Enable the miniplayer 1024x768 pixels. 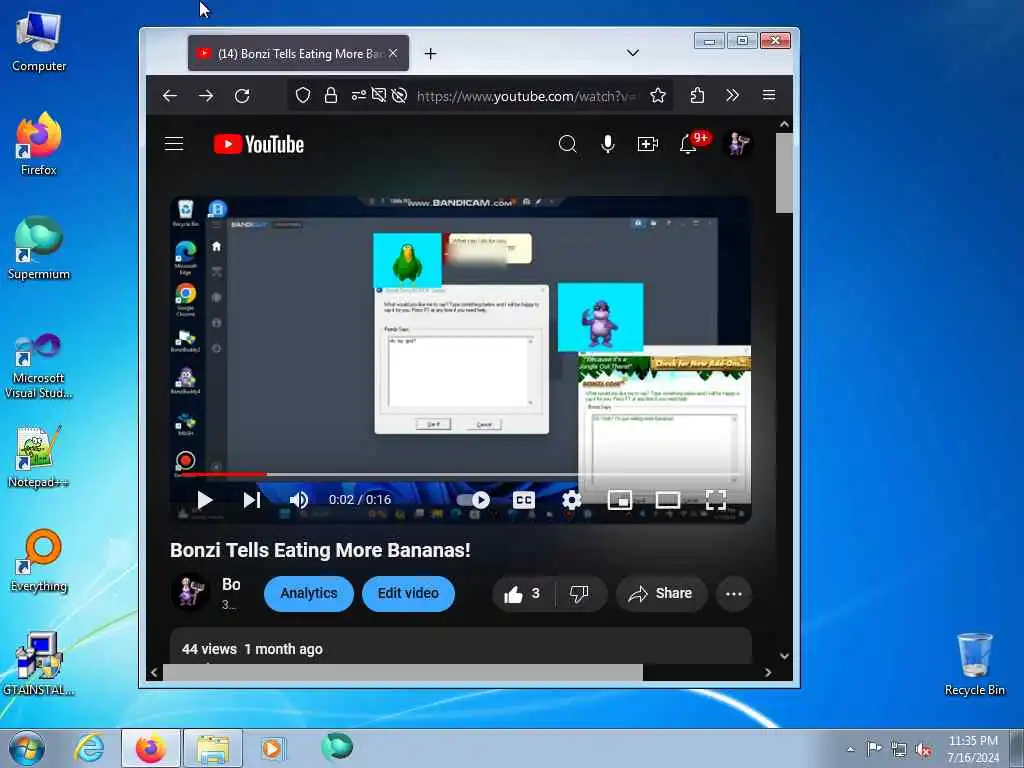coord(619,500)
